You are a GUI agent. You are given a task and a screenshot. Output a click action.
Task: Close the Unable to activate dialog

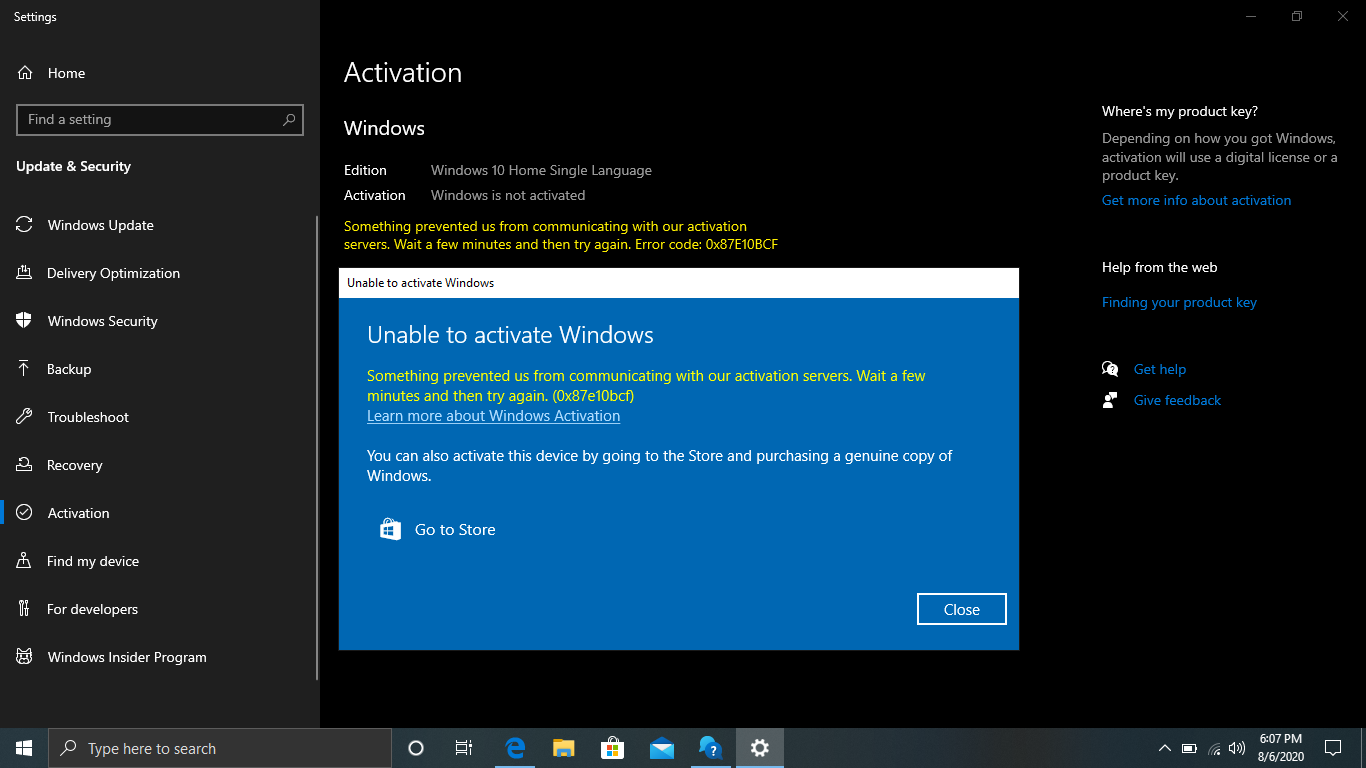click(961, 609)
